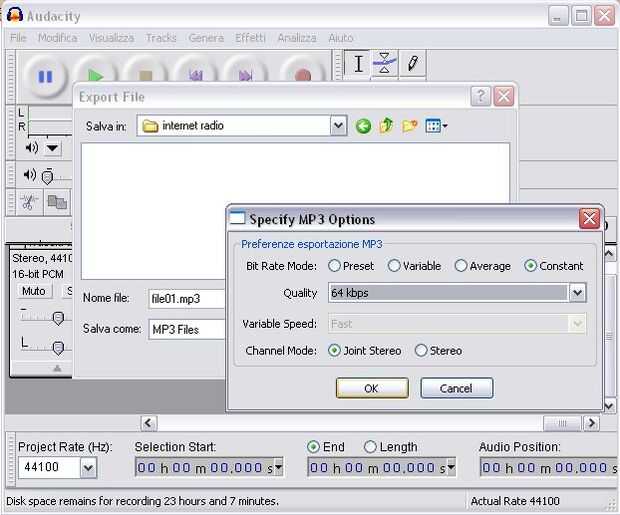Open the End time format dropdown
This screenshot has height=515, width=620.
451,468
